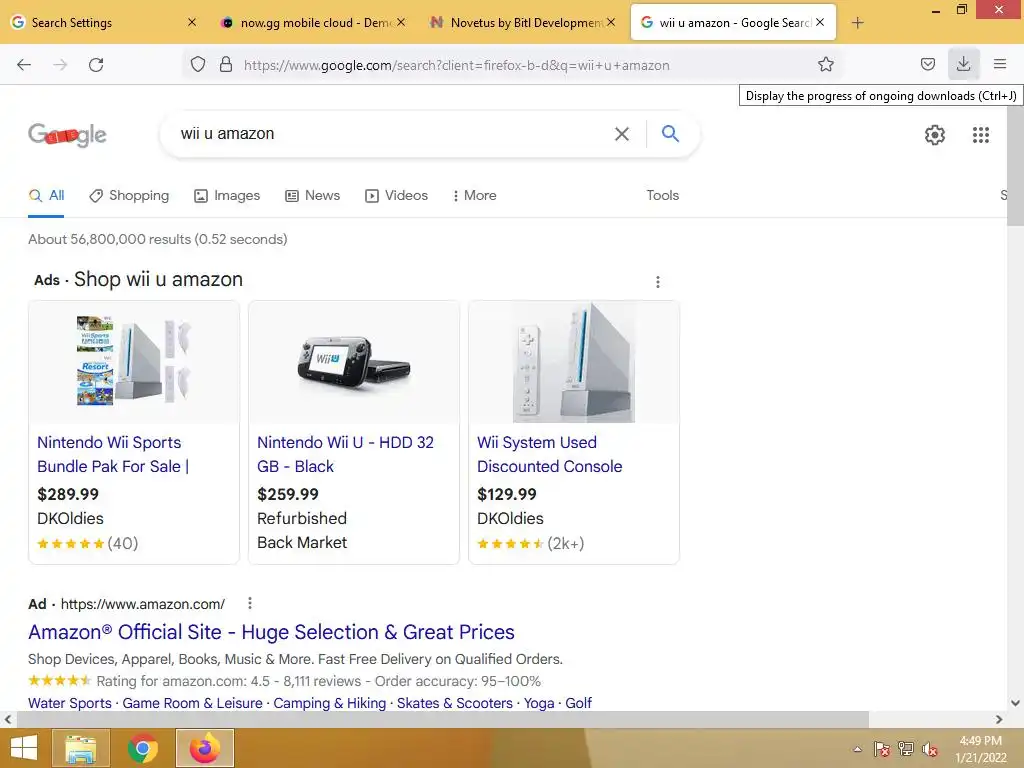Click the forward navigation arrow
This screenshot has height=768, width=1024.
click(x=60, y=65)
